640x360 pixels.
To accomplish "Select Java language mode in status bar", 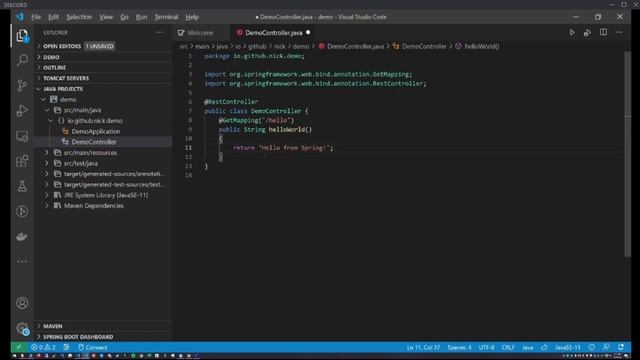I will tap(528, 347).
